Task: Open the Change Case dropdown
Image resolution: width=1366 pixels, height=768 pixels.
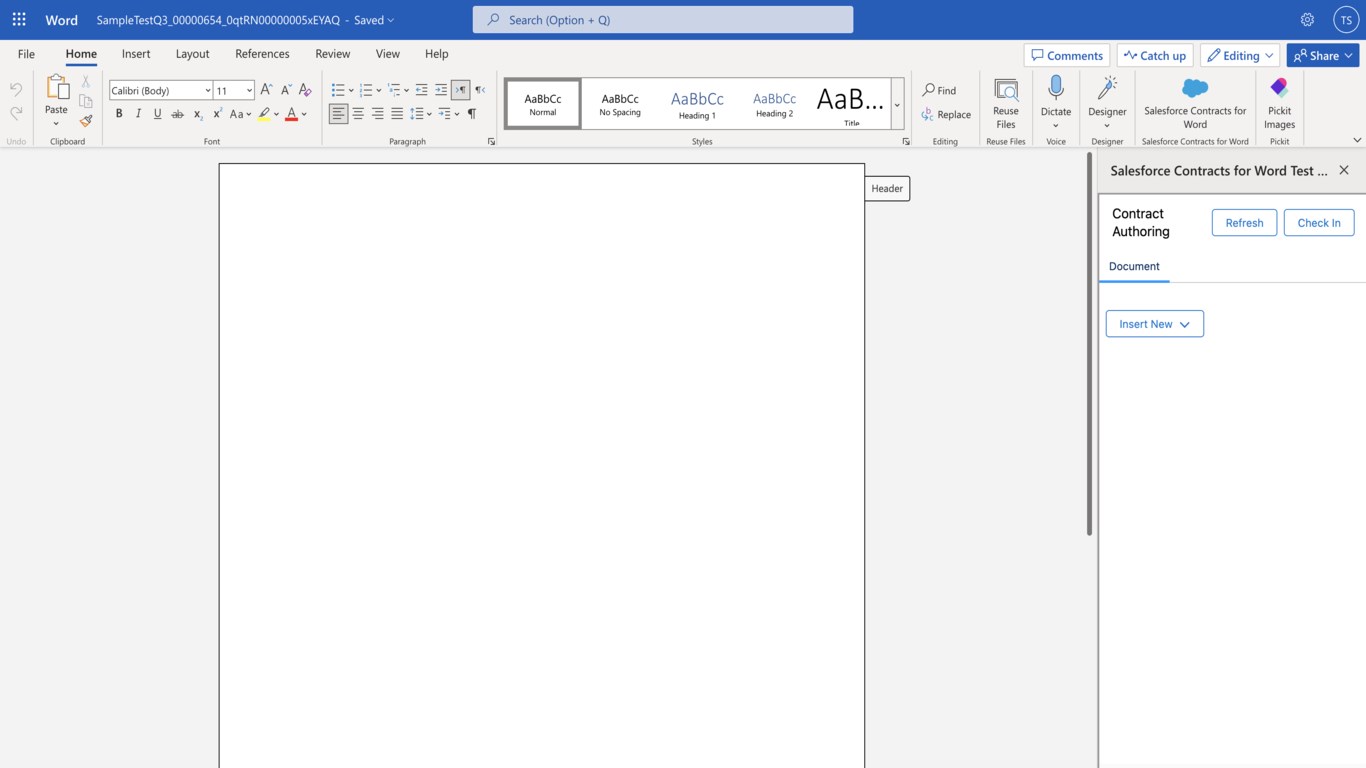Action: click(239, 114)
